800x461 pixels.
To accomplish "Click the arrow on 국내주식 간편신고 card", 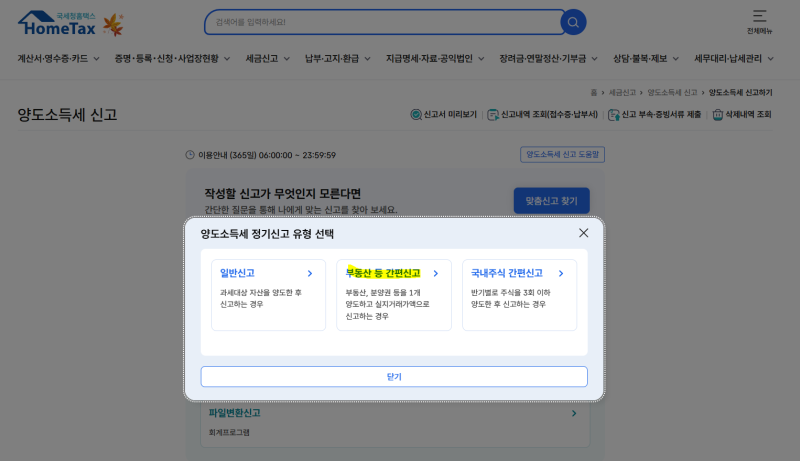I will 561,273.
